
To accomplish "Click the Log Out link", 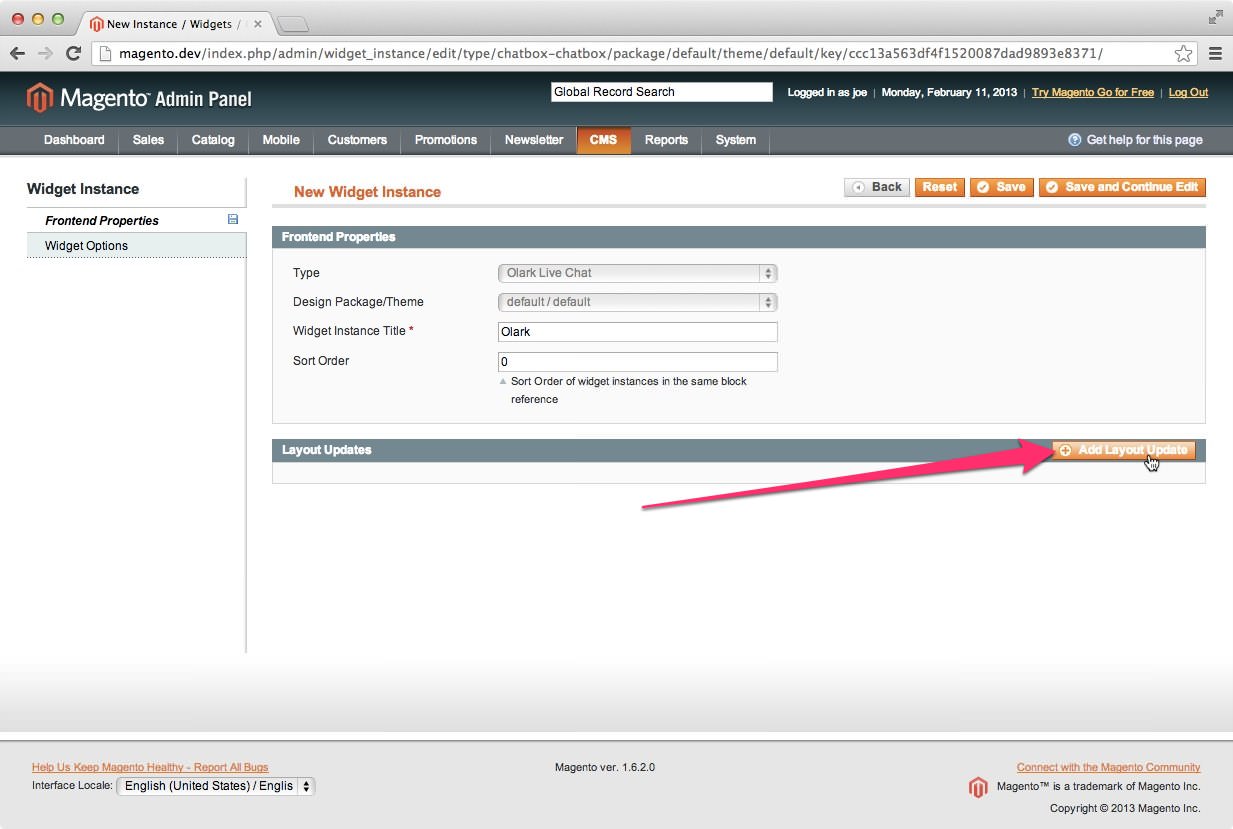I will click(x=1188, y=92).
